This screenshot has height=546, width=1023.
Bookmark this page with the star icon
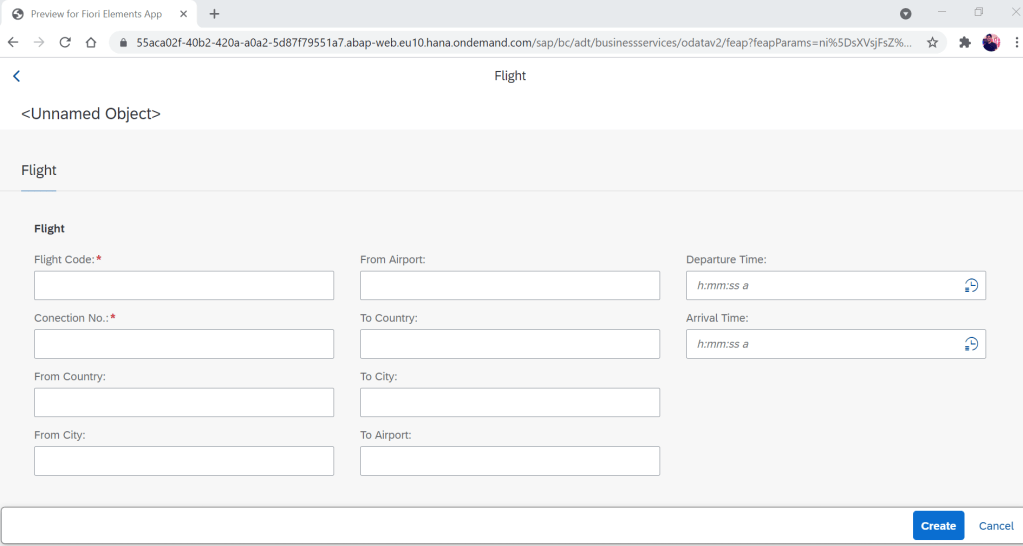coord(932,42)
